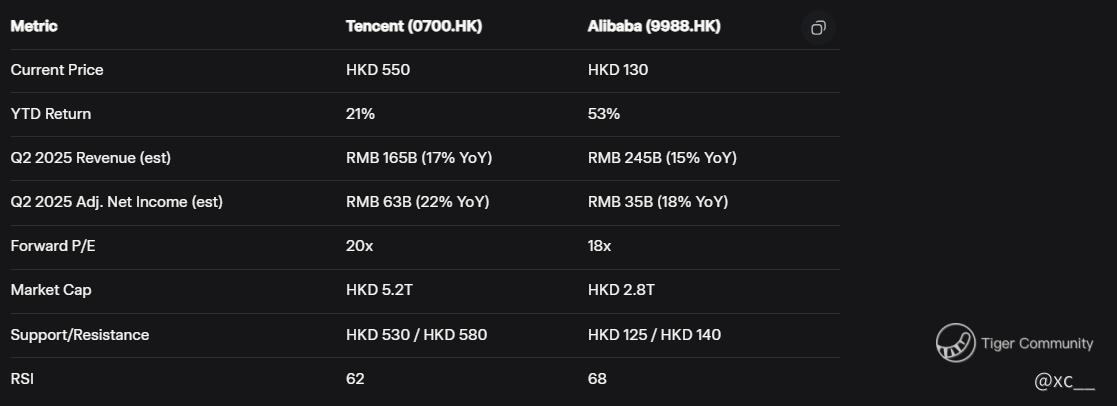The height and width of the screenshot is (406, 1117).
Task: Click Tencent's RMB 165B revenue cell
Action: point(419,158)
